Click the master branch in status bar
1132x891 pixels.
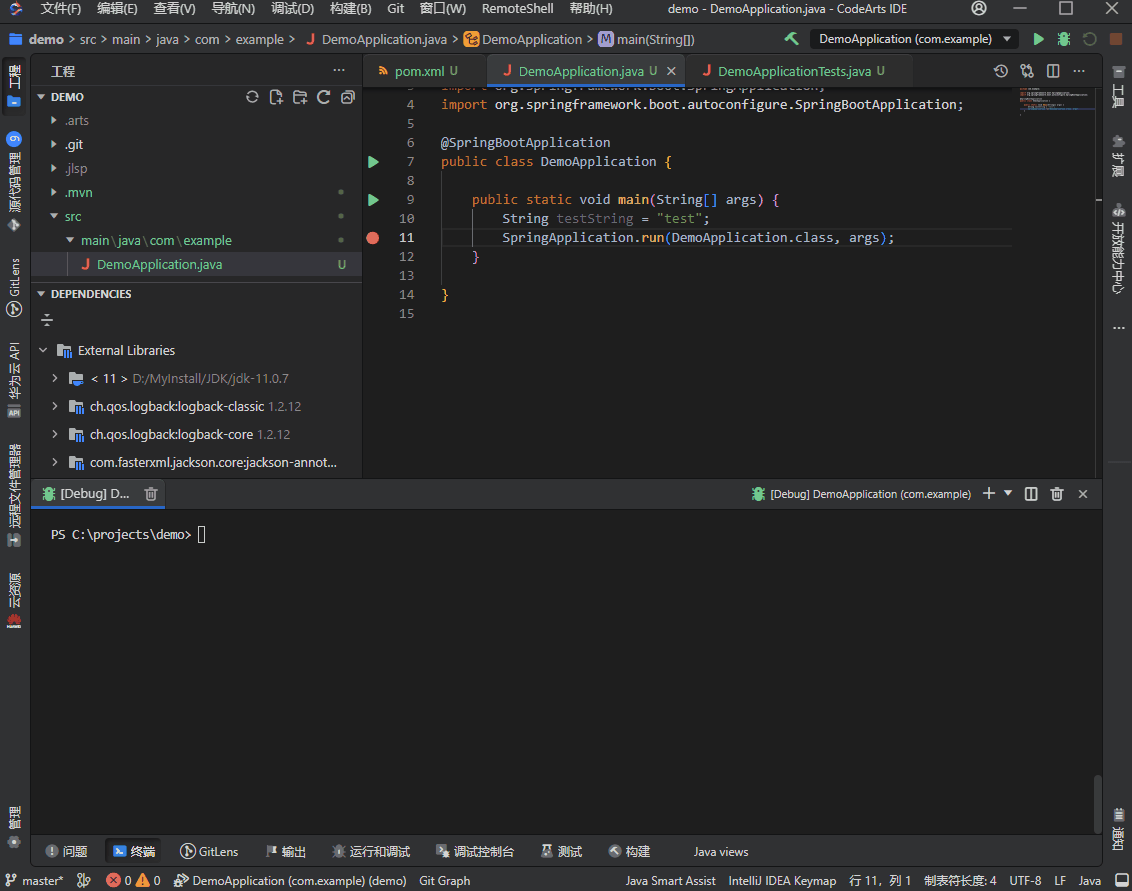tap(36, 881)
